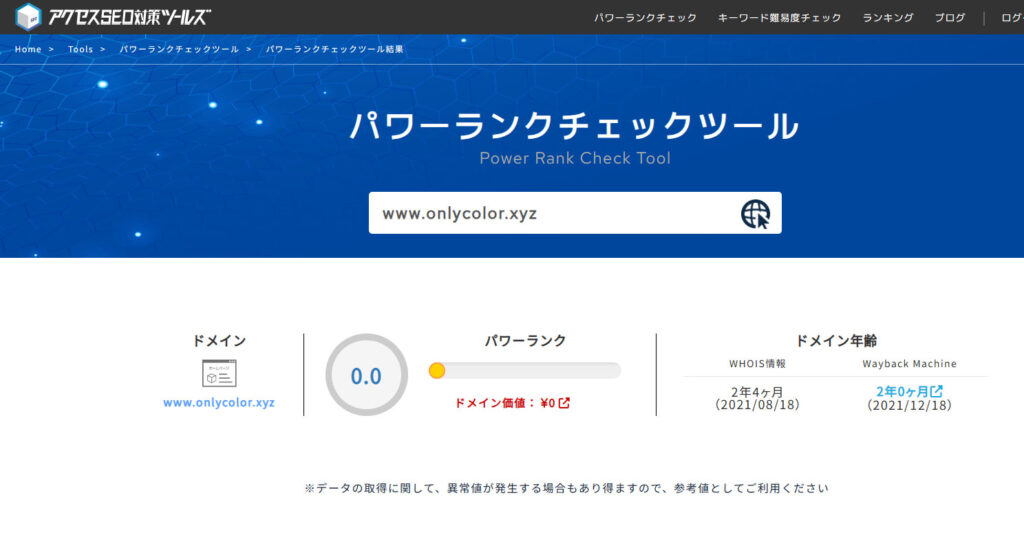
Task: Click the red ドメイン価値：¥0 link
Action: pyautogui.click(x=505, y=403)
